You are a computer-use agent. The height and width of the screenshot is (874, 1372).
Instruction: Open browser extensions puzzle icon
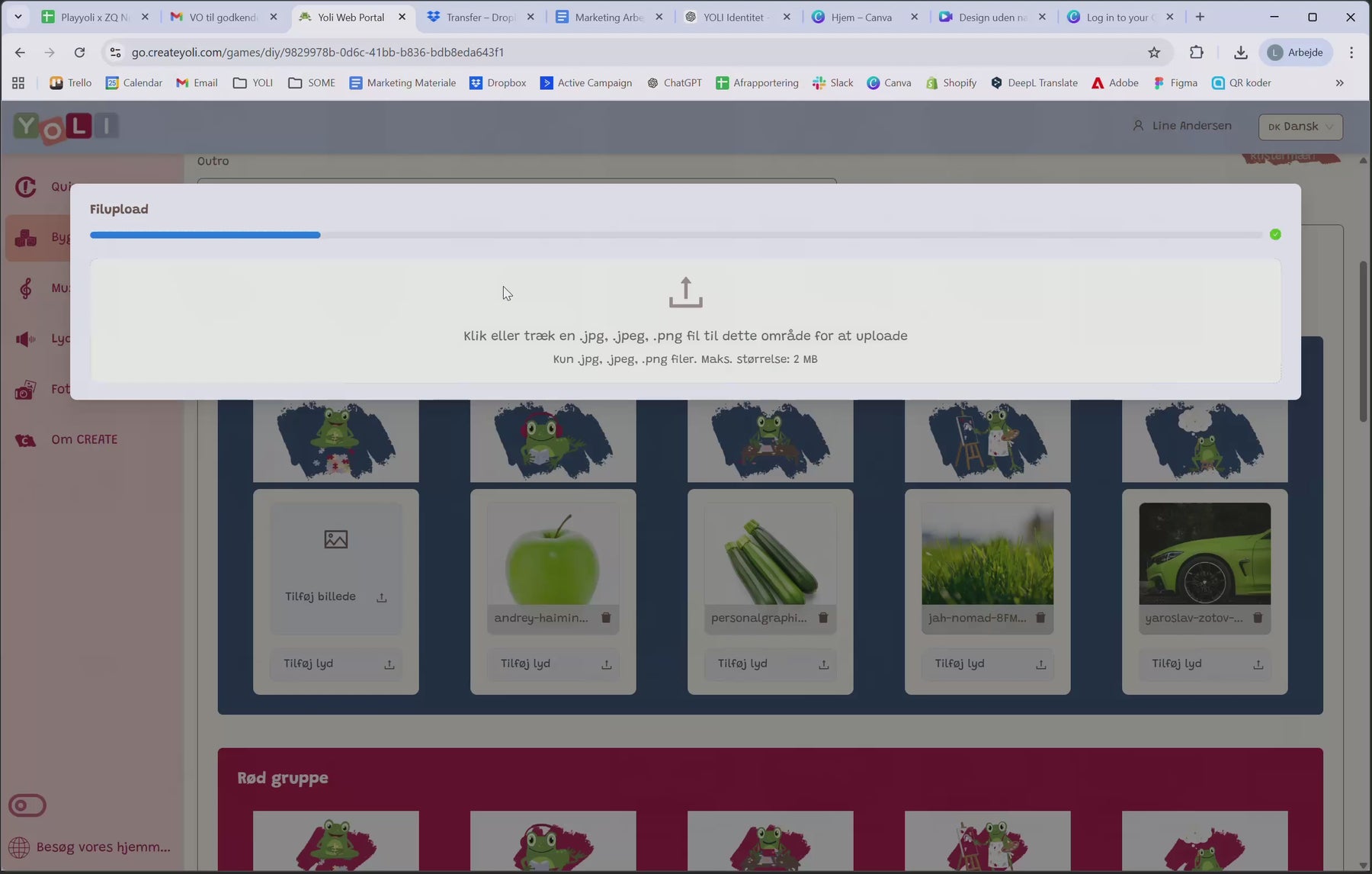[x=1196, y=53]
